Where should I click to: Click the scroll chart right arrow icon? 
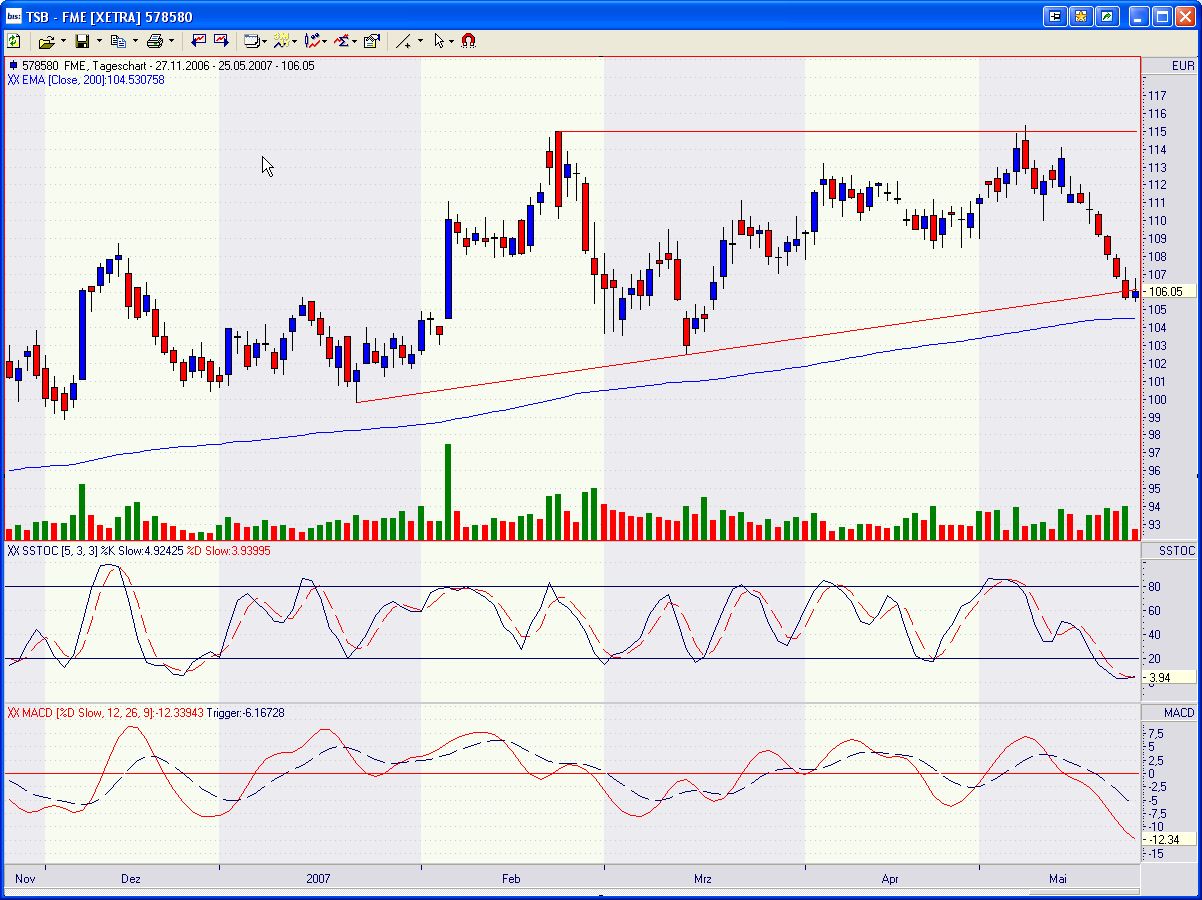pos(221,41)
